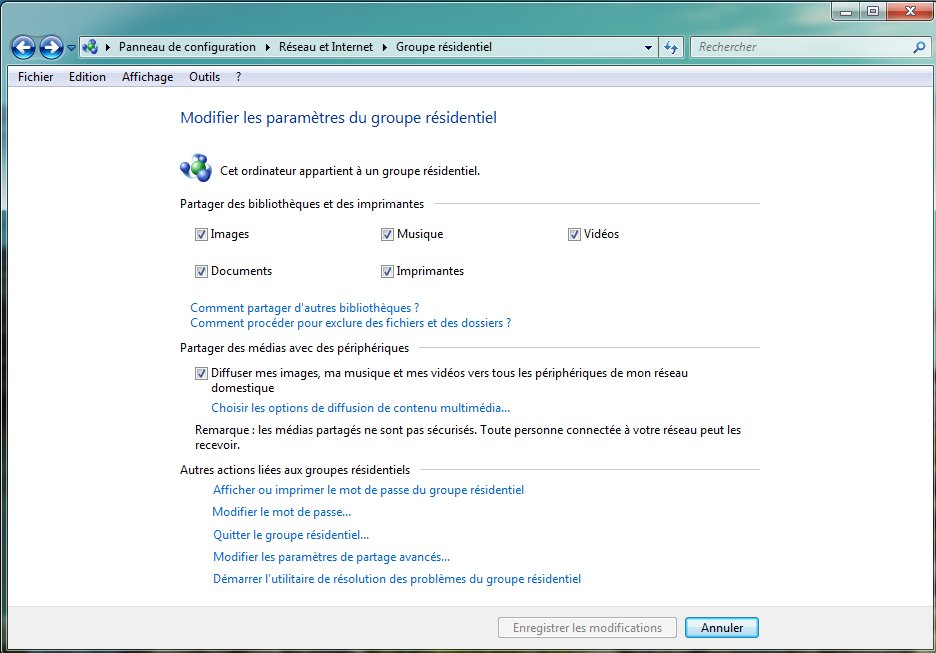Start the résolution des problèmes utility link
Image resolution: width=936 pixels, height=653 pixels.
pyautogui.click(x=397, y=579)
